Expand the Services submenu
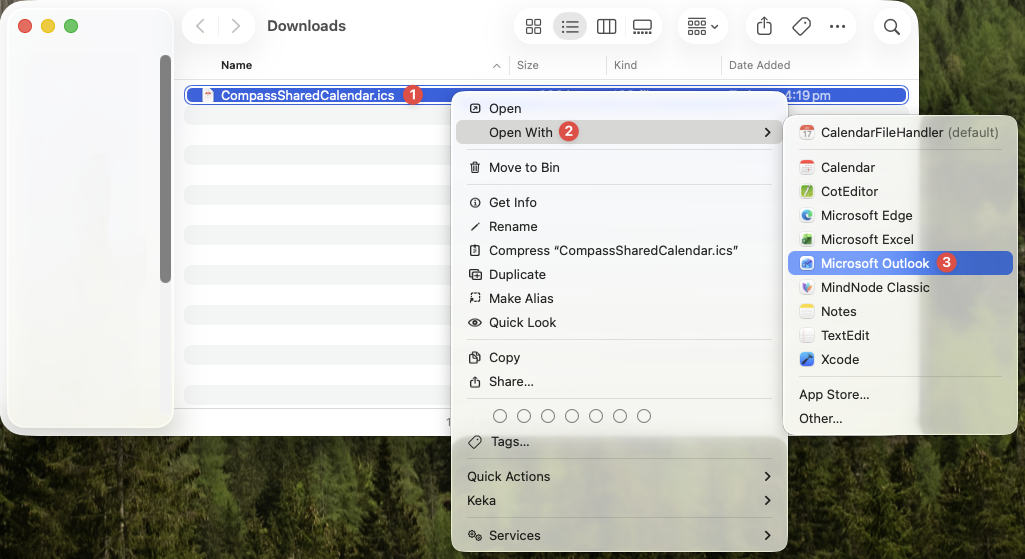 pos(619,535)
